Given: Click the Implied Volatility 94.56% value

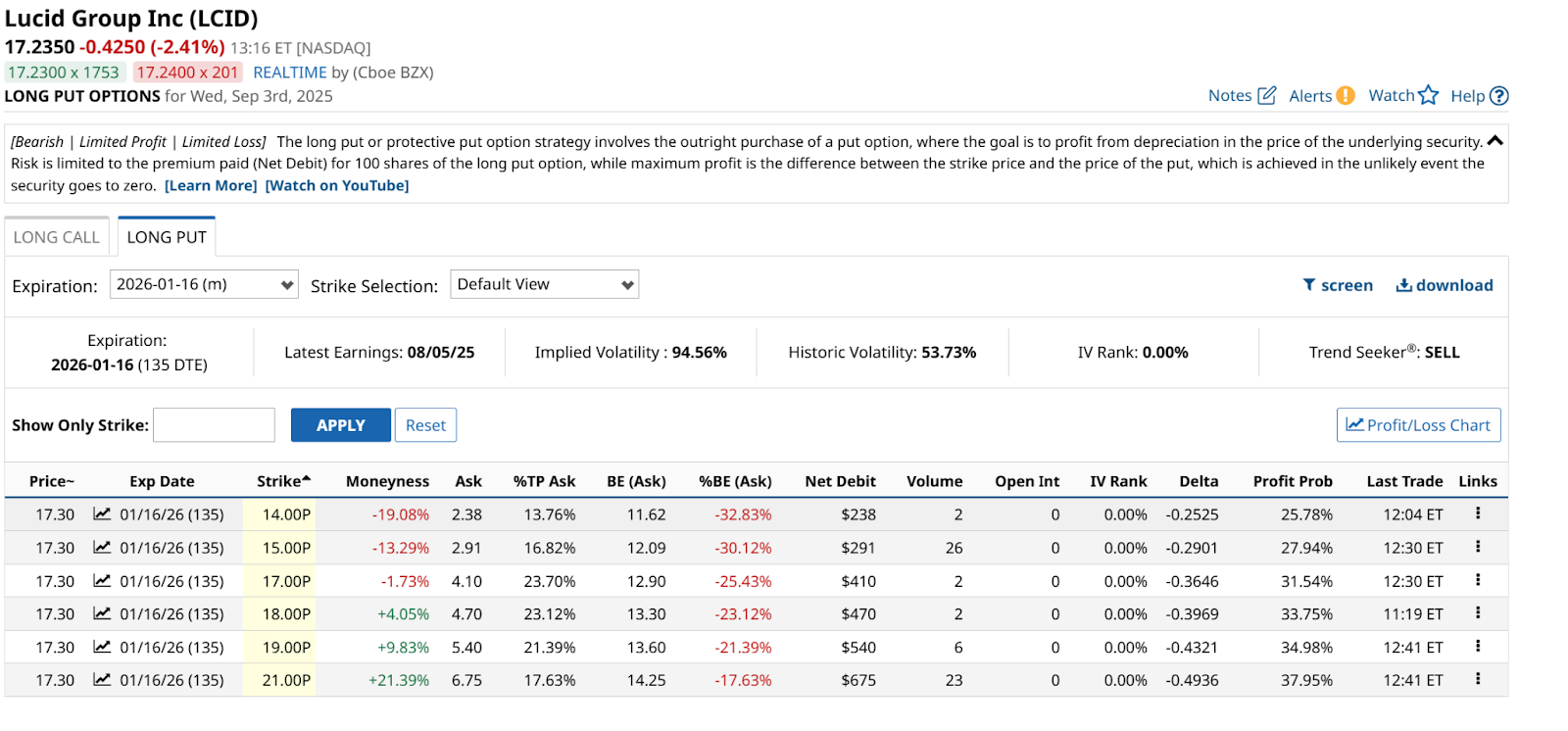Looking at the screenshot, I should coord(699,353).
